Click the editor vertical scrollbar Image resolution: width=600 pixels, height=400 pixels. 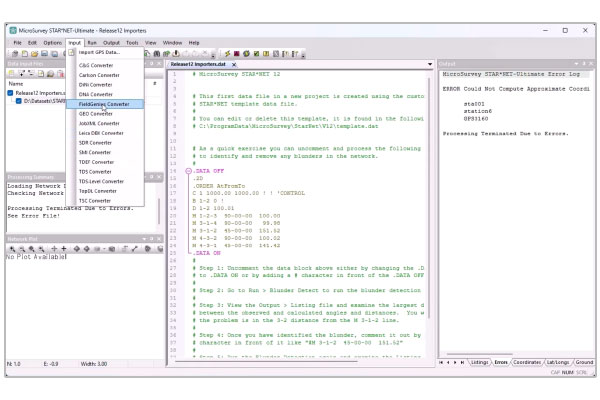point(429,197)
